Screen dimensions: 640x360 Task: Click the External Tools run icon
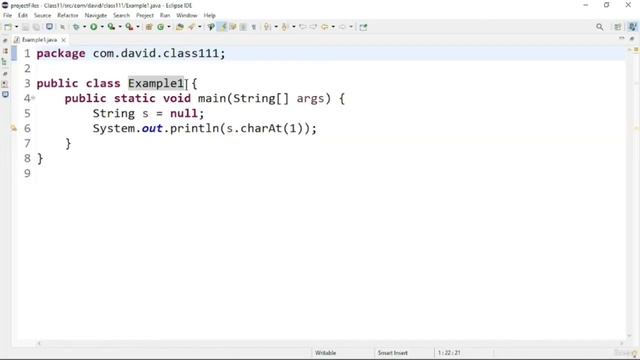coord(129,27)
